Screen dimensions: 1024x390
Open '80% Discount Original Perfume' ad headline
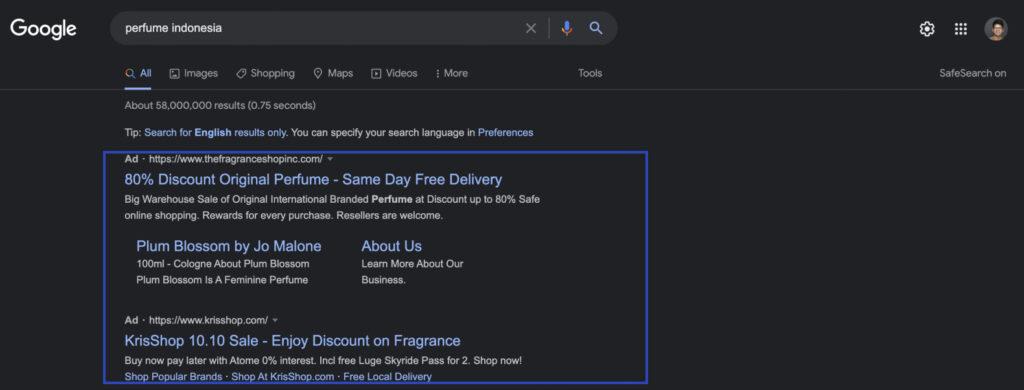coord(313,180)
